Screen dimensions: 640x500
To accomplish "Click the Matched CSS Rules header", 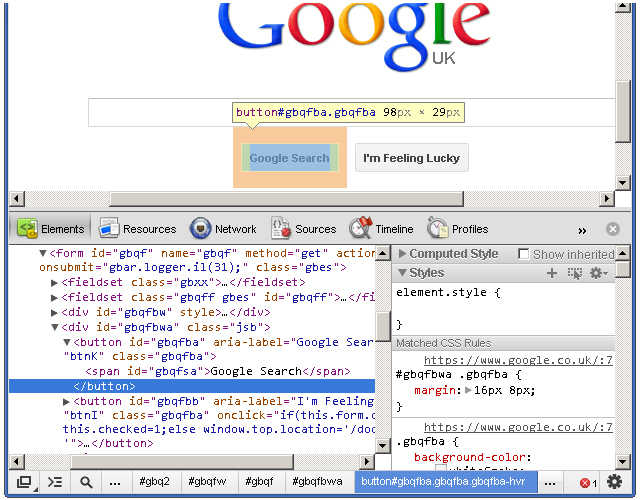I will (x=503, y=343).
